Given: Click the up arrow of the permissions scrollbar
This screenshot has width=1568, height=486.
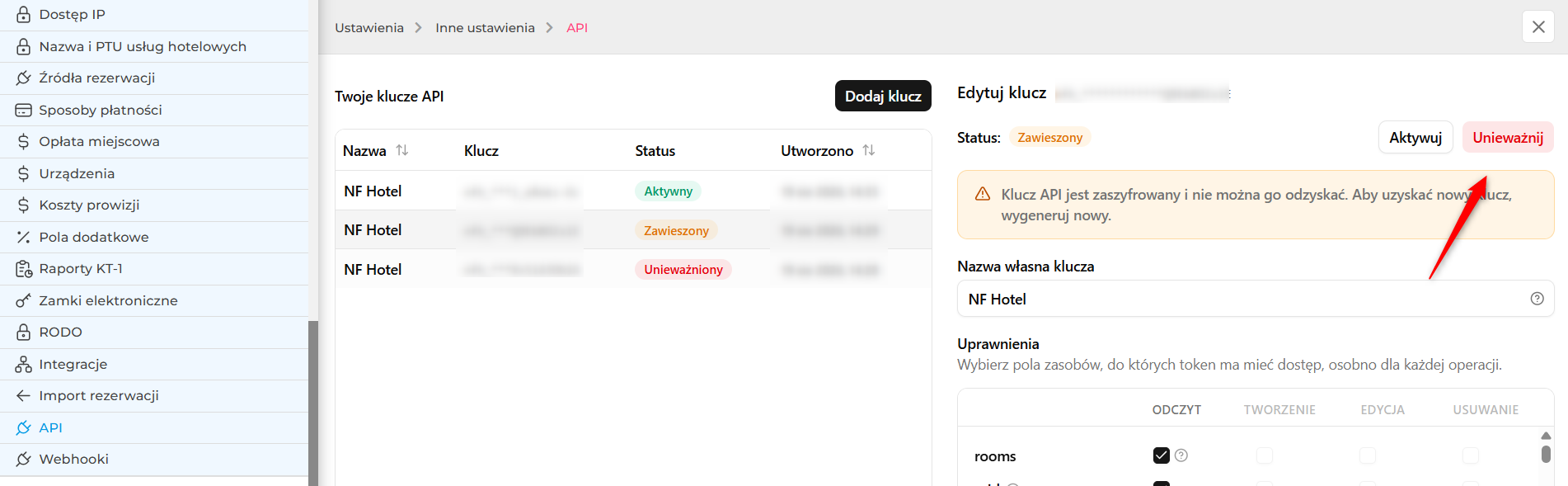Looking at the screenshot, I should 1546,436.
